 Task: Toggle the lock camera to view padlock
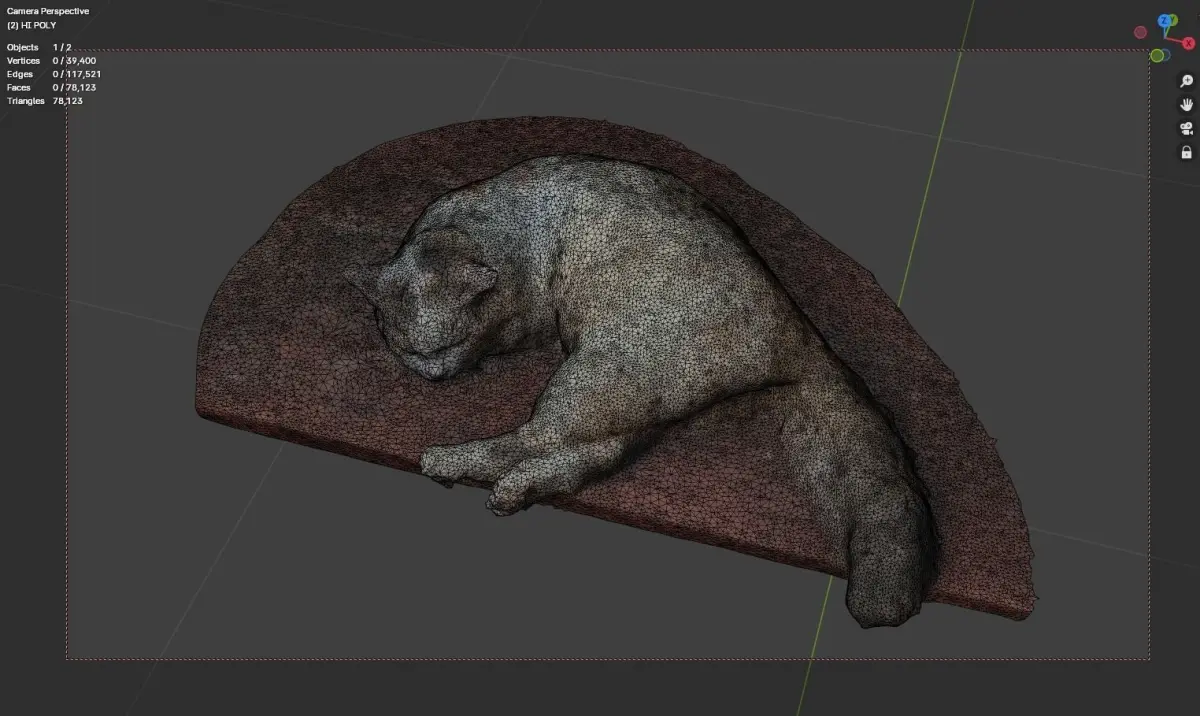[x=1186, y=153]
